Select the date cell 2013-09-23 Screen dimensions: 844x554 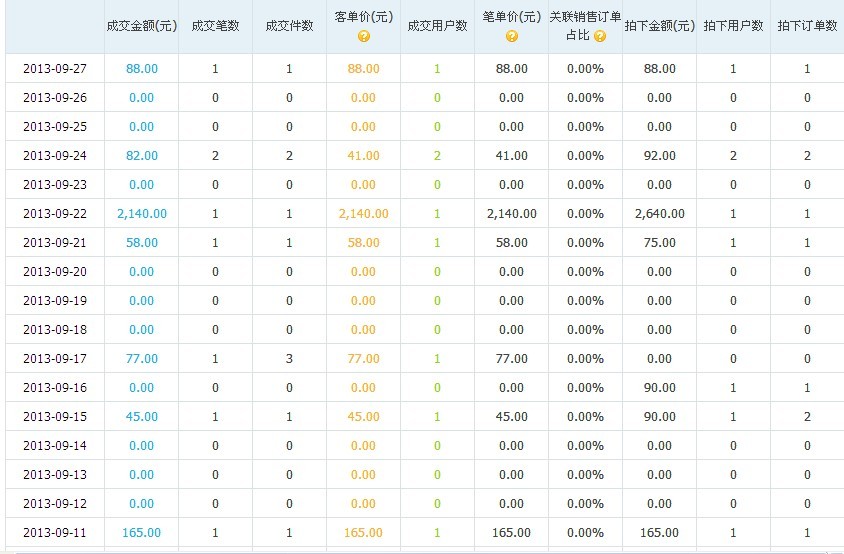tap(55, 185)
